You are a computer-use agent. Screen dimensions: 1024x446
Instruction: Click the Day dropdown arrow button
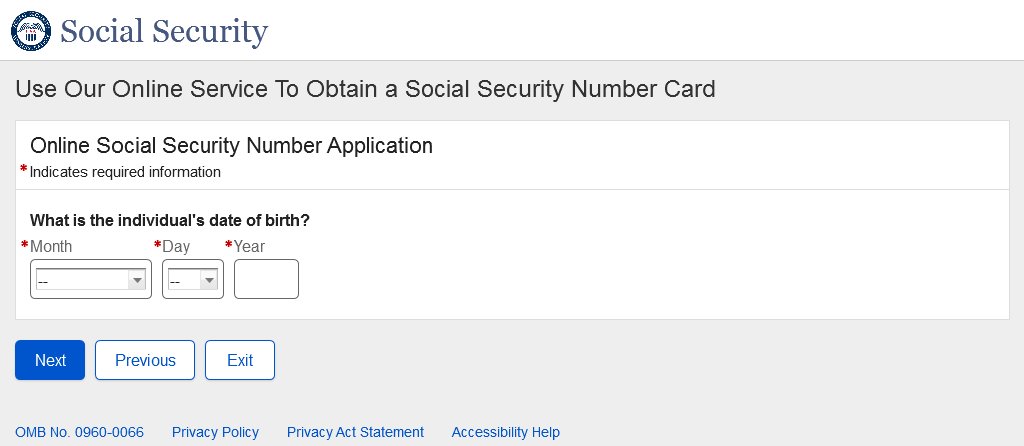click(209, 281)
